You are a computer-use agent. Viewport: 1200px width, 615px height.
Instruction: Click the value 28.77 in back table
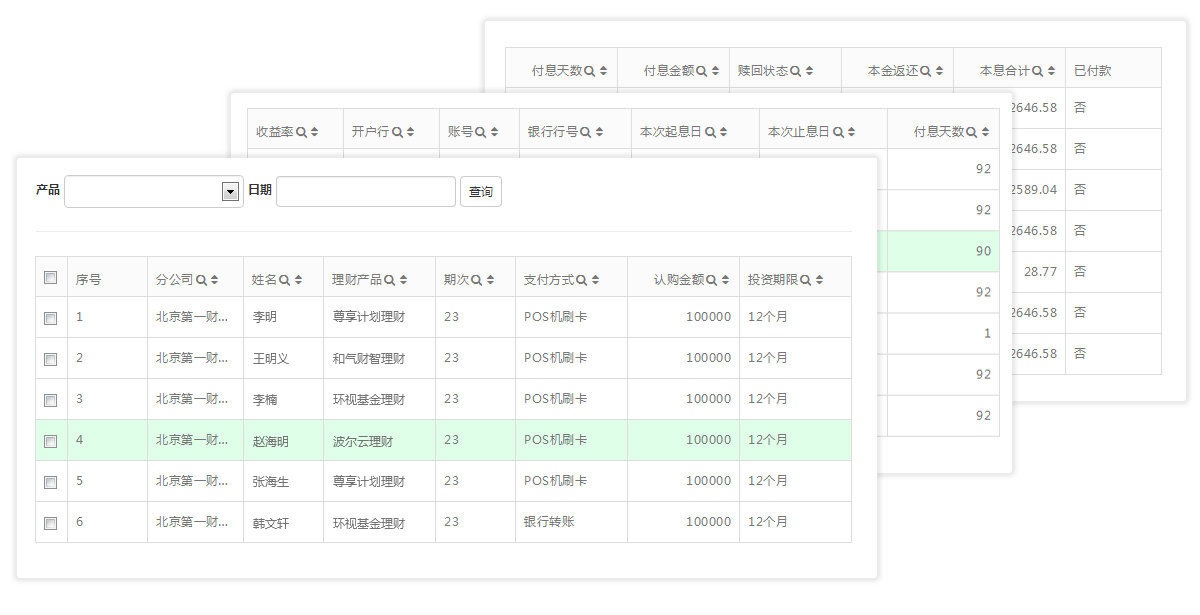point(1041,271)
